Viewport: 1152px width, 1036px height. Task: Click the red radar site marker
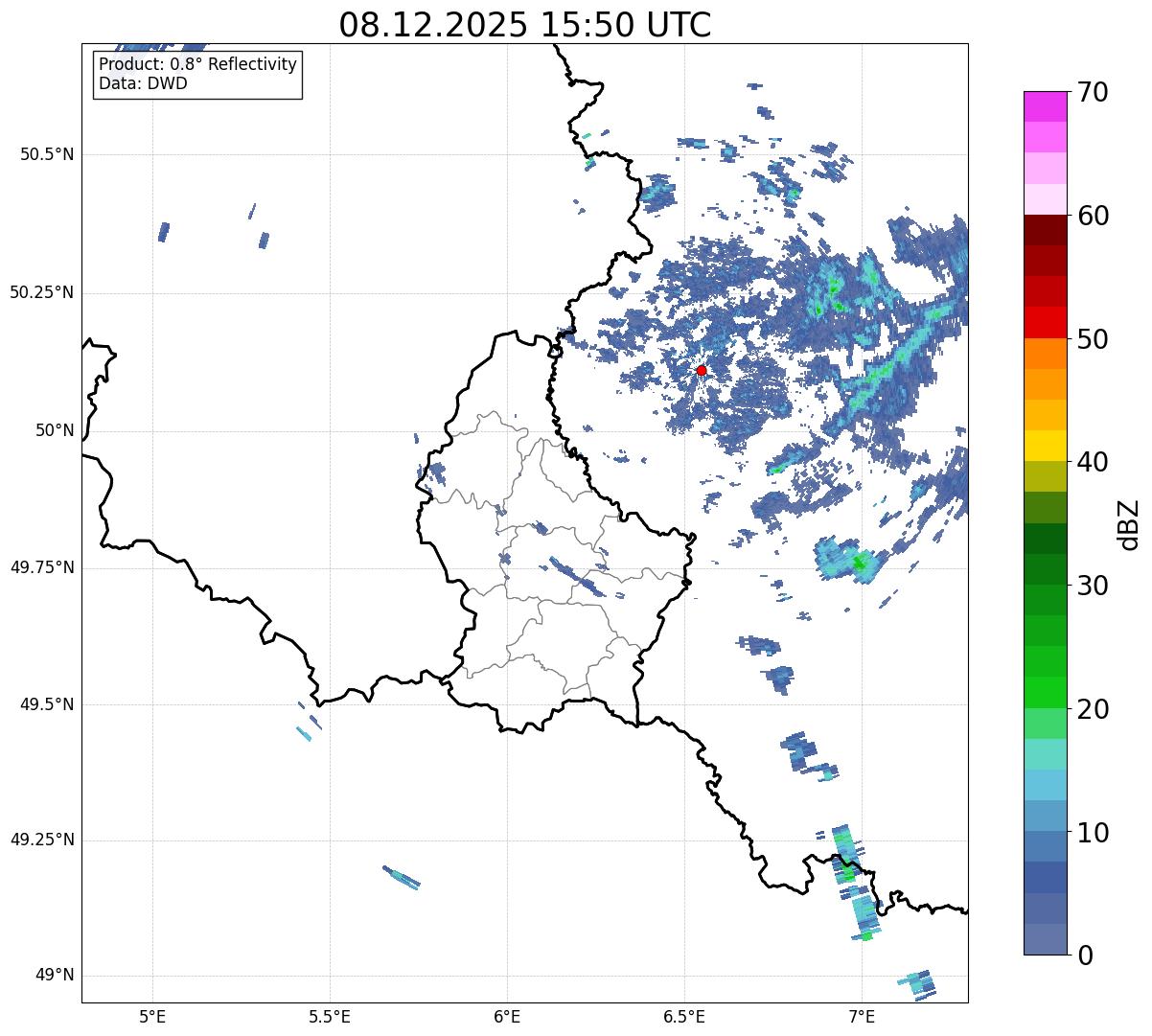[x=702, y=370]
